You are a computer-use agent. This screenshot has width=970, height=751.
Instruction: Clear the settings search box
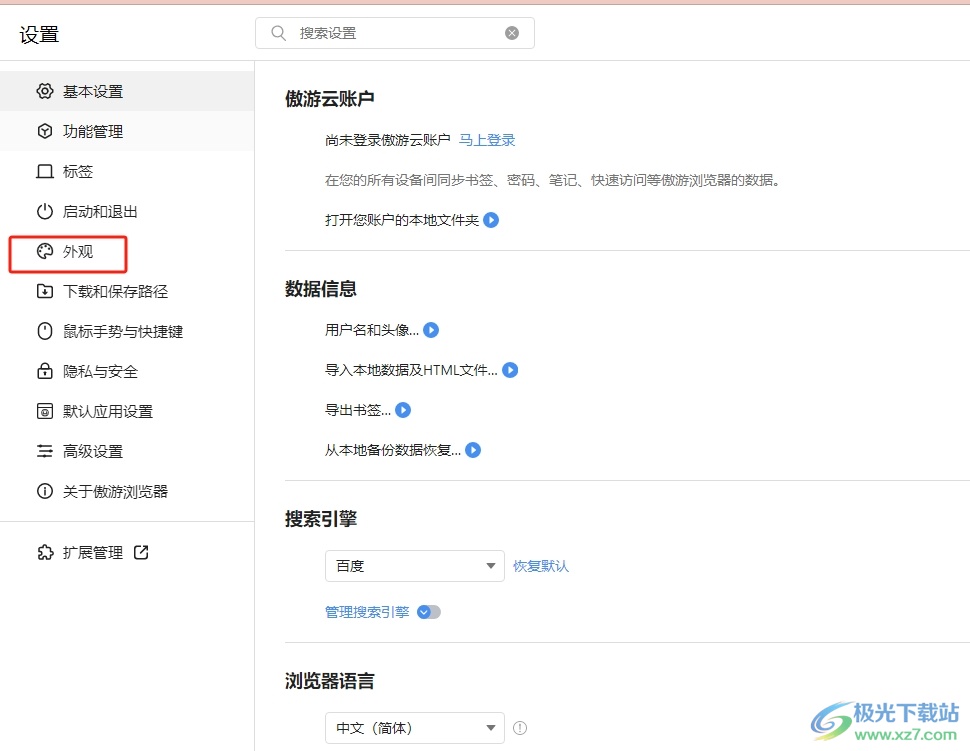(x=512, y=33)
